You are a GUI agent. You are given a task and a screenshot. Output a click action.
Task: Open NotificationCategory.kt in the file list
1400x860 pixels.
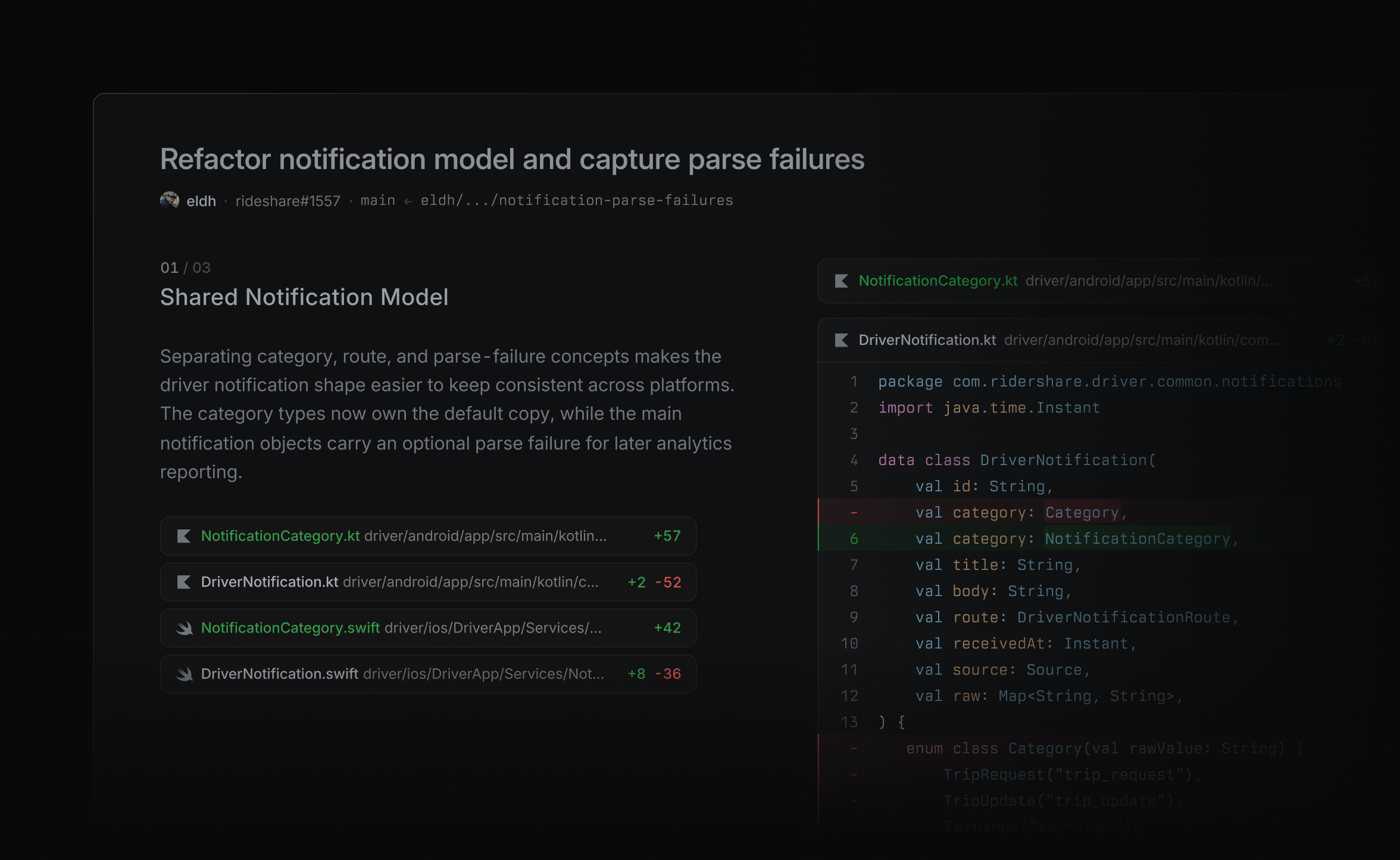click(428, 536)
